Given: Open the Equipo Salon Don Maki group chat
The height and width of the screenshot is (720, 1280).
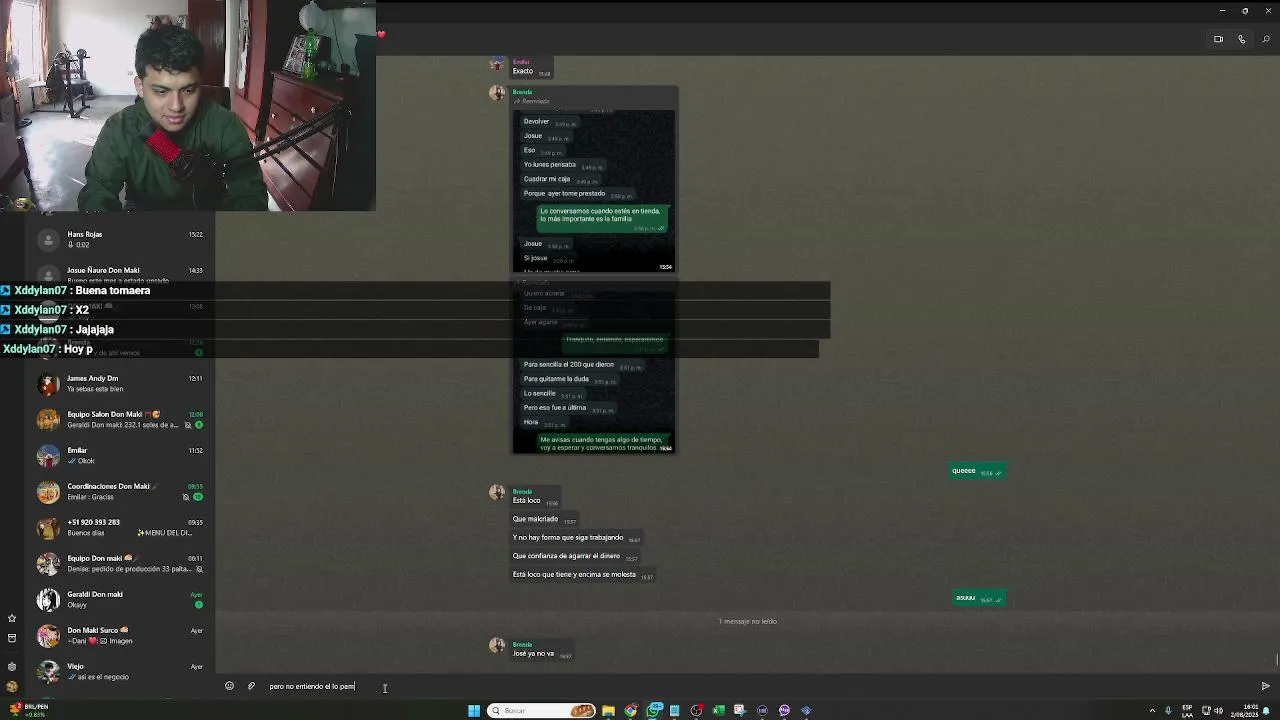Looking at the screenshot, I should click(120, 419).
